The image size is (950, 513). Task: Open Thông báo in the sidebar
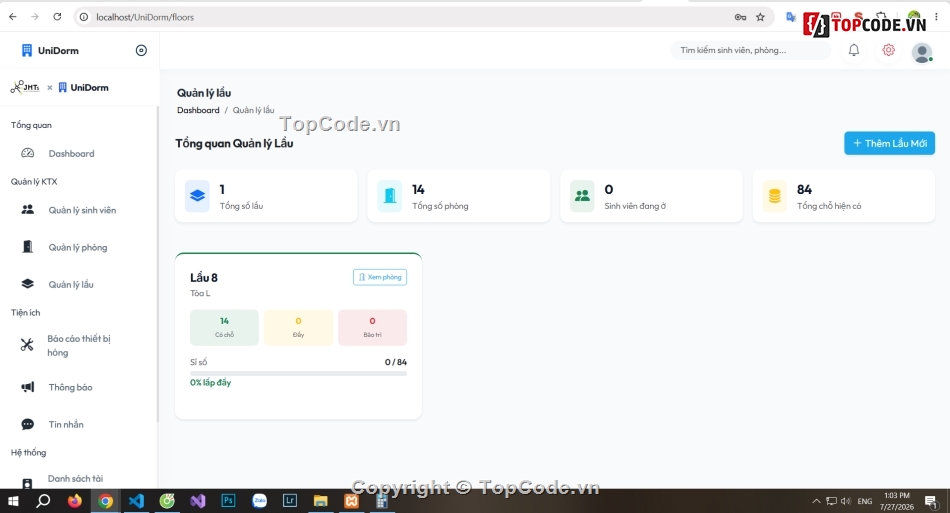click(x=70, y=387)
